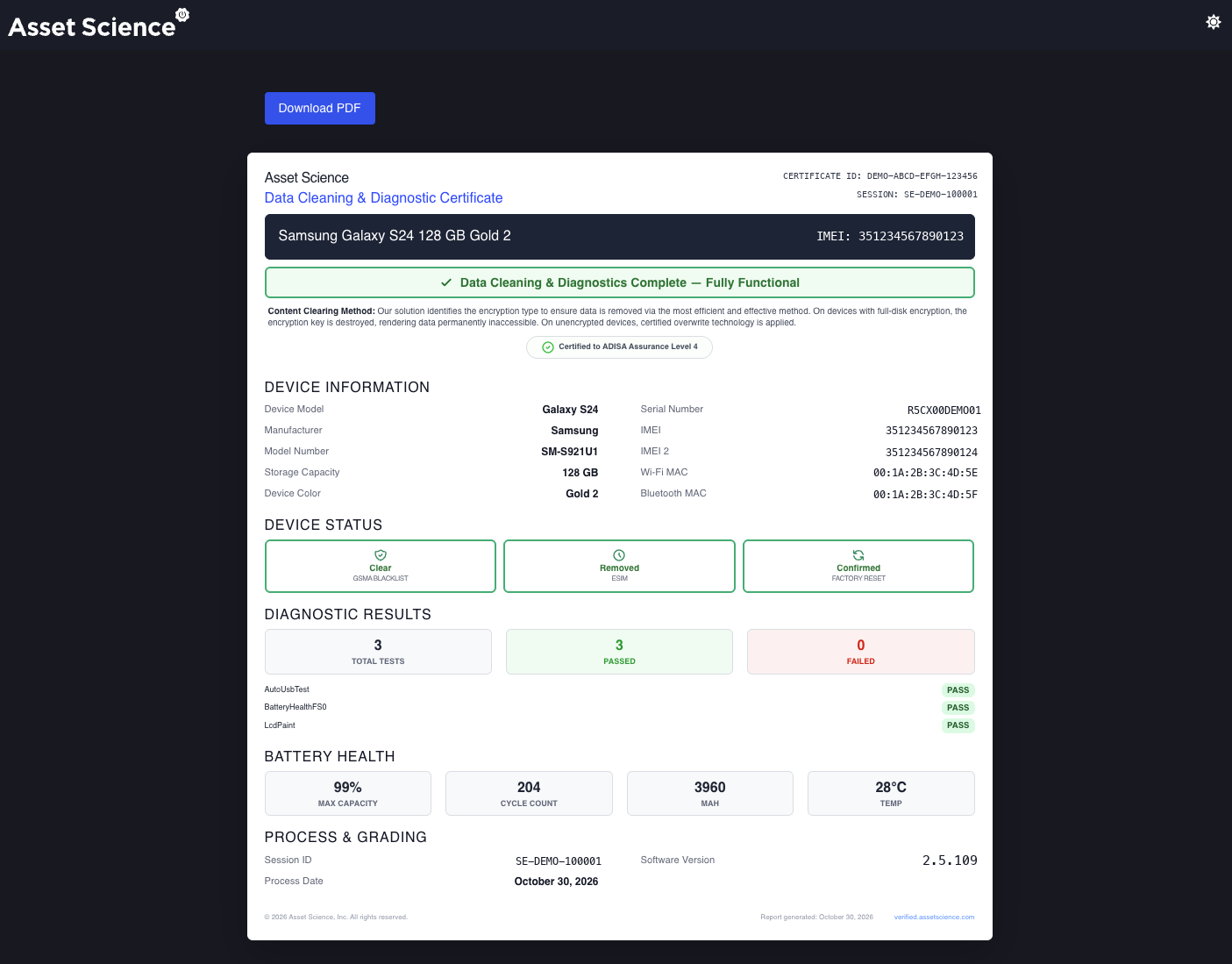The height and width of the screenshot is (964, 1232).
Task: Click the software version 2.5.109
Action: tap(950, 860)
